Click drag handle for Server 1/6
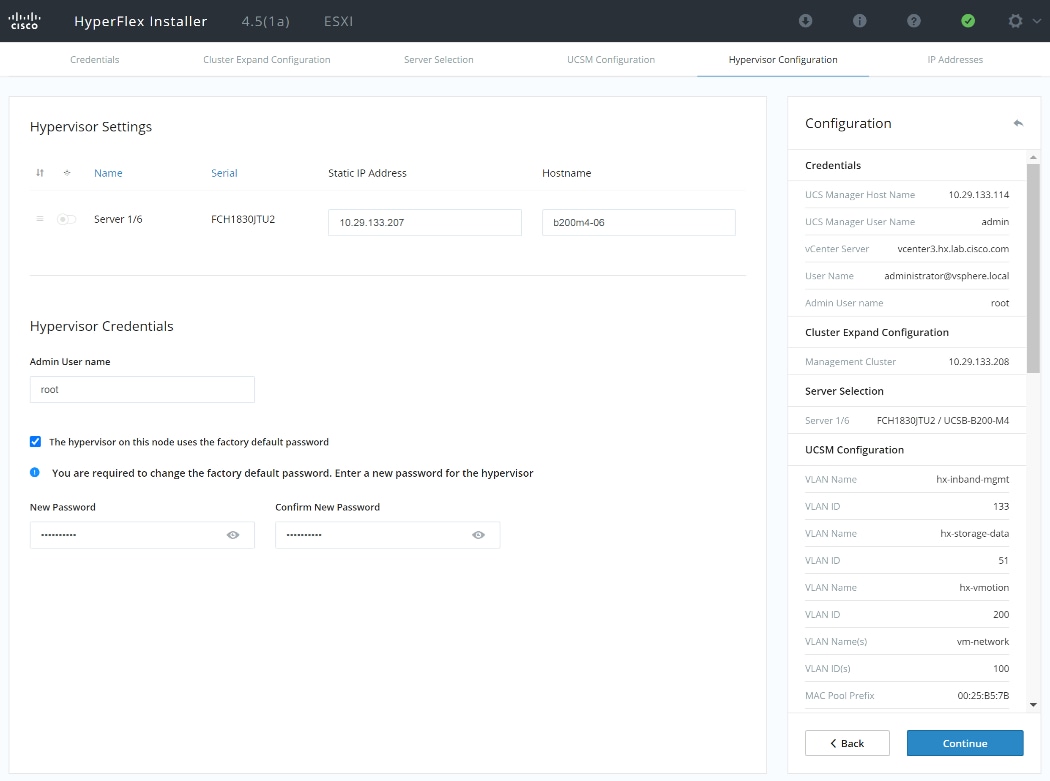Screen dimensions: 1050x781 coord(40,219)
